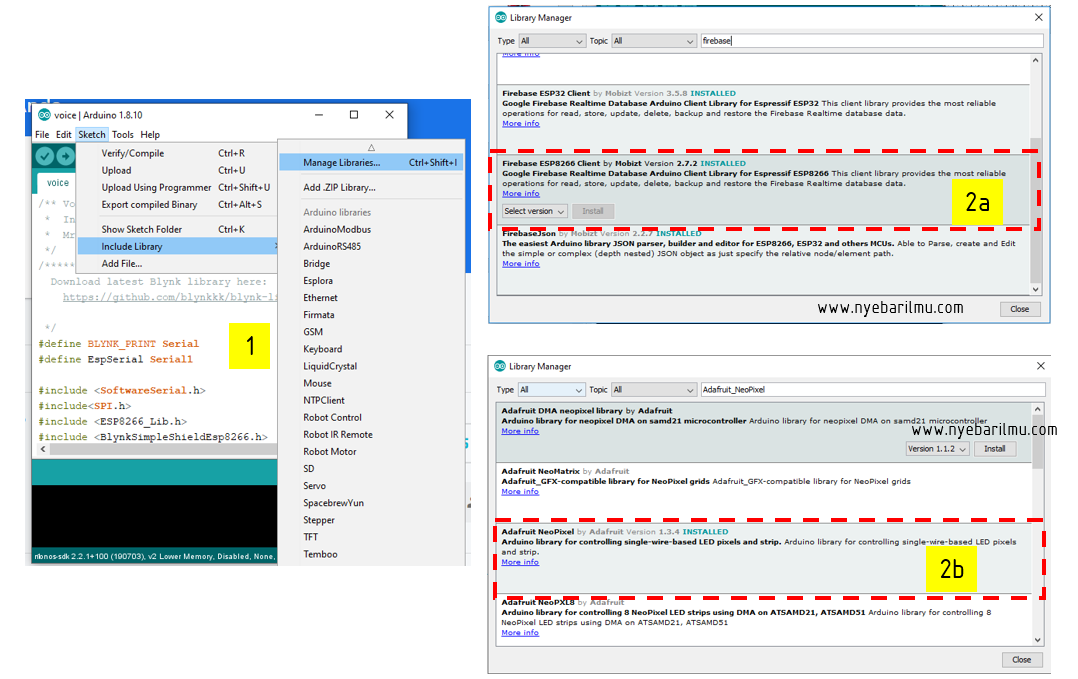Select the SD library
The image size is (1078, 679).
pyautogui.click(x=309, y=469)
